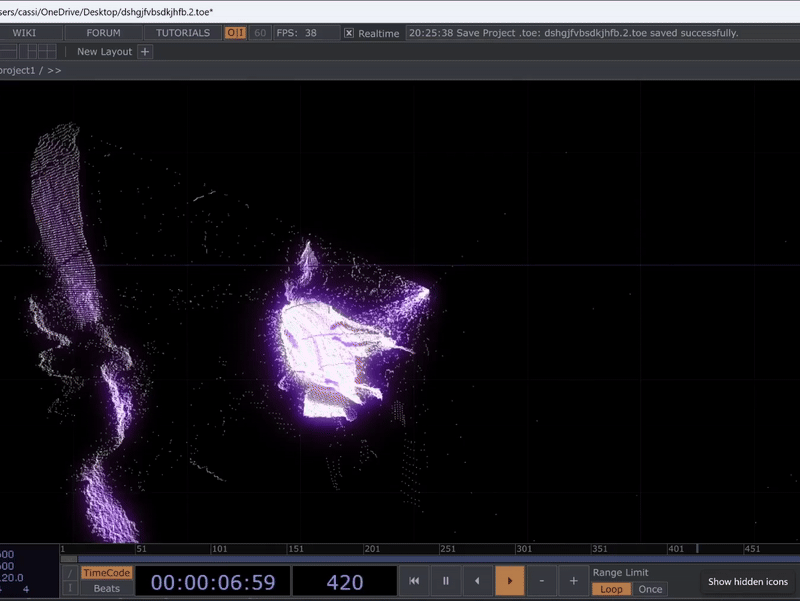
Task: Pause the timeline playback
Action: [x=445, y=578]
